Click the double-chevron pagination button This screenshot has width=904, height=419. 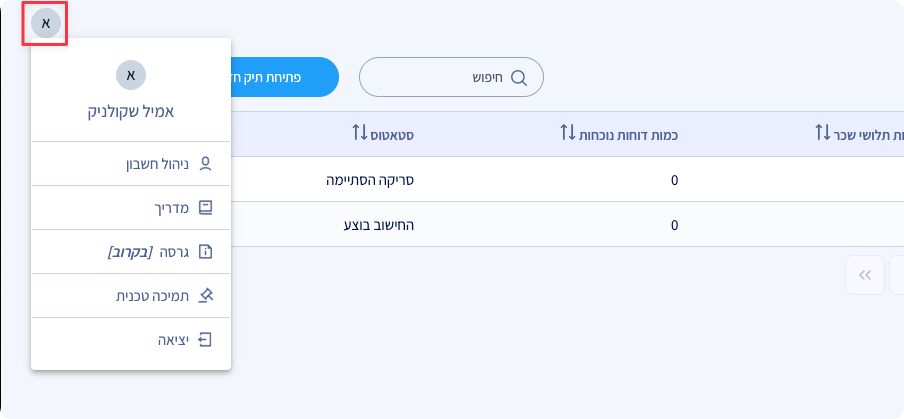tap(865, 275)
